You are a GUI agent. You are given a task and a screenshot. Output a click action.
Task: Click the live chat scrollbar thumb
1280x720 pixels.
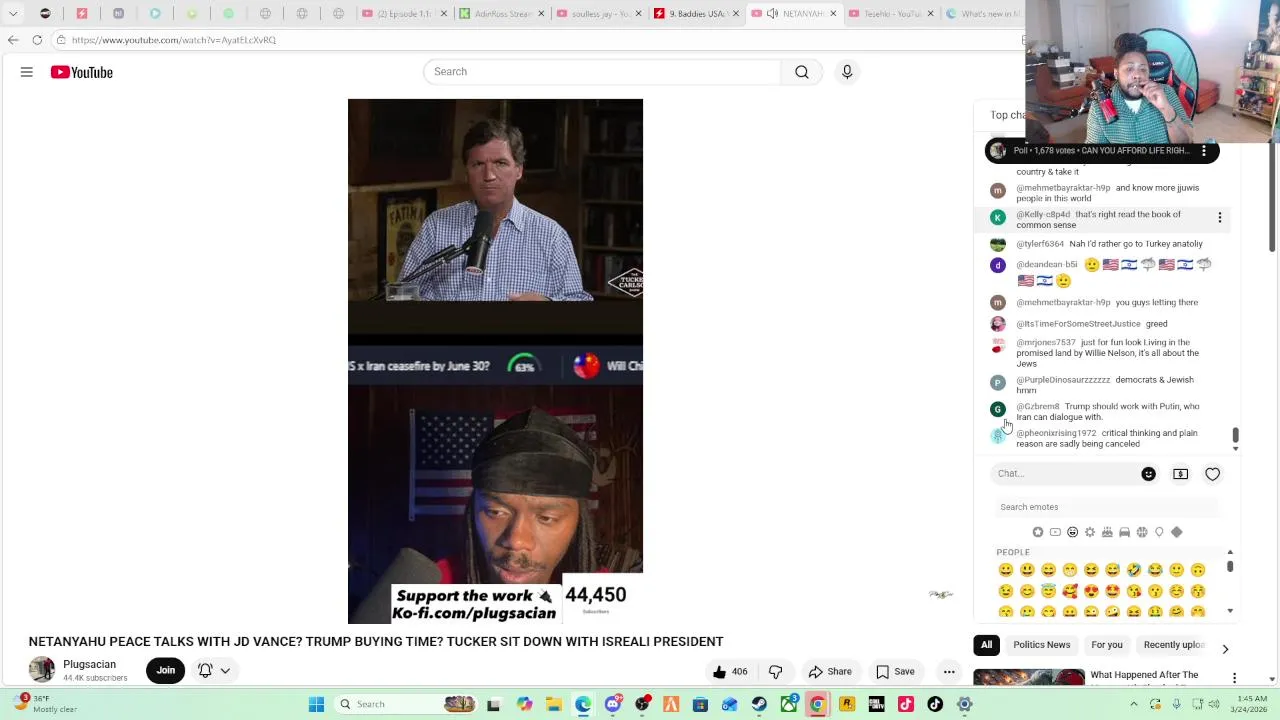pyautogui.click(x=1235, y=435)
